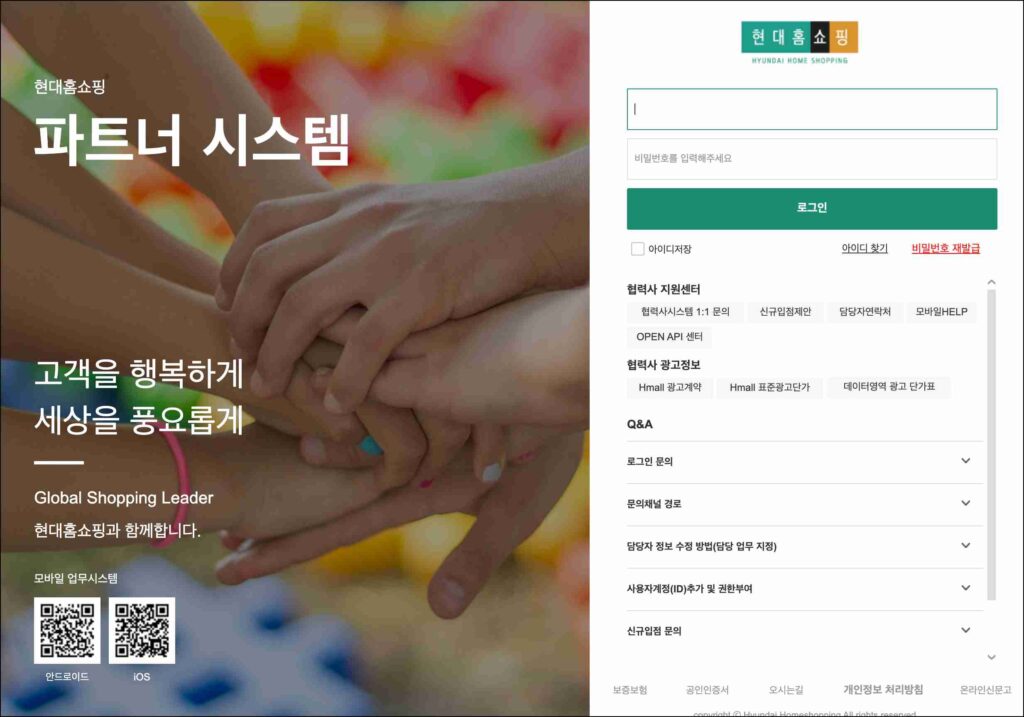Click the iOS QR code
Image resolution: width=1024 pixels, height=717 pixels.
pos(142,630)
